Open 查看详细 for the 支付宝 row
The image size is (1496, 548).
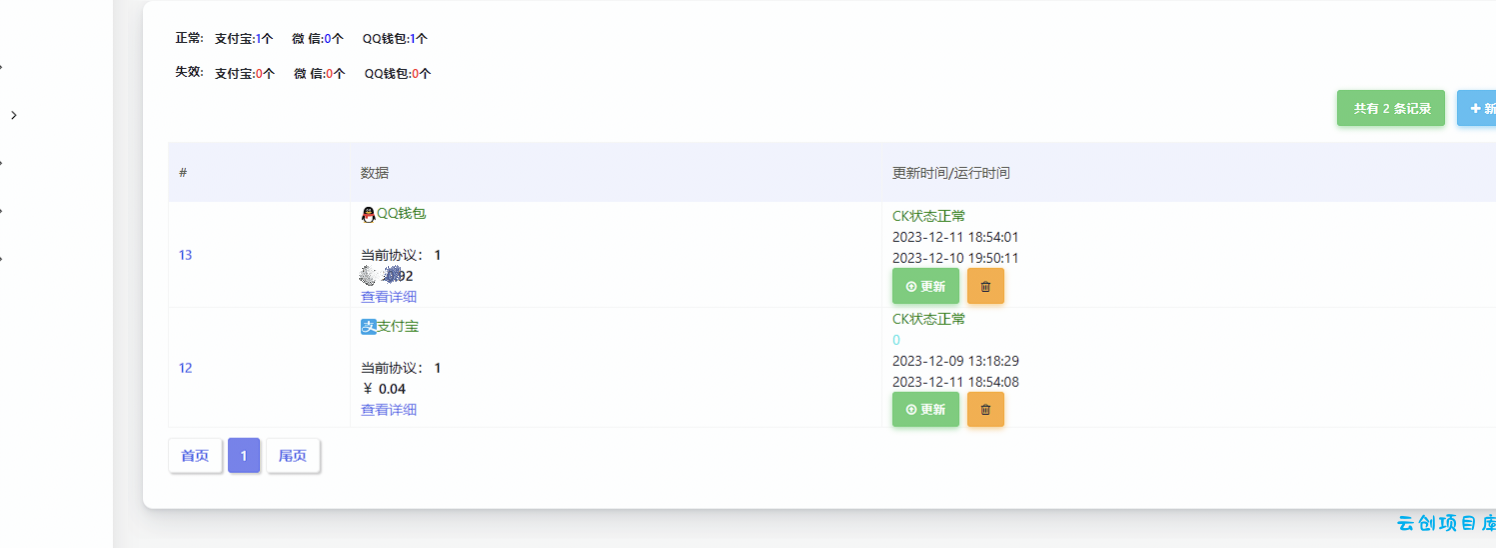tap(389, 410)
